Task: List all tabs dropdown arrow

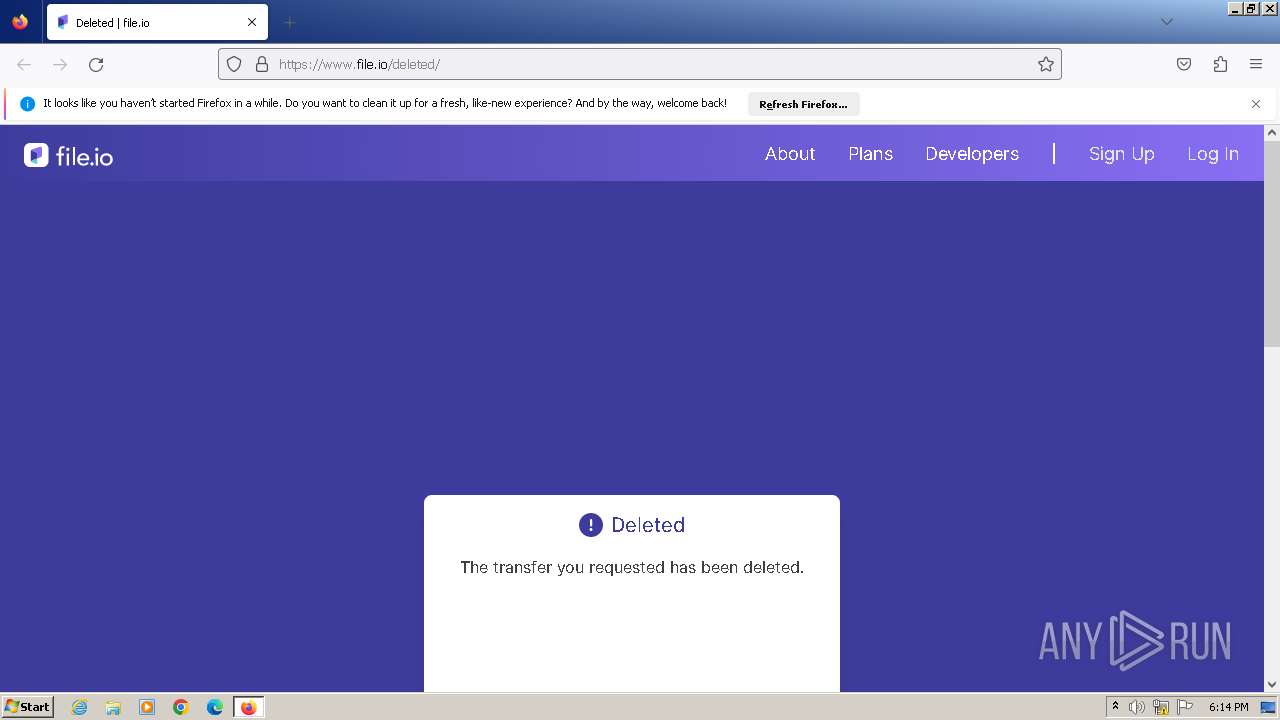Action: tap(1166, 22)
